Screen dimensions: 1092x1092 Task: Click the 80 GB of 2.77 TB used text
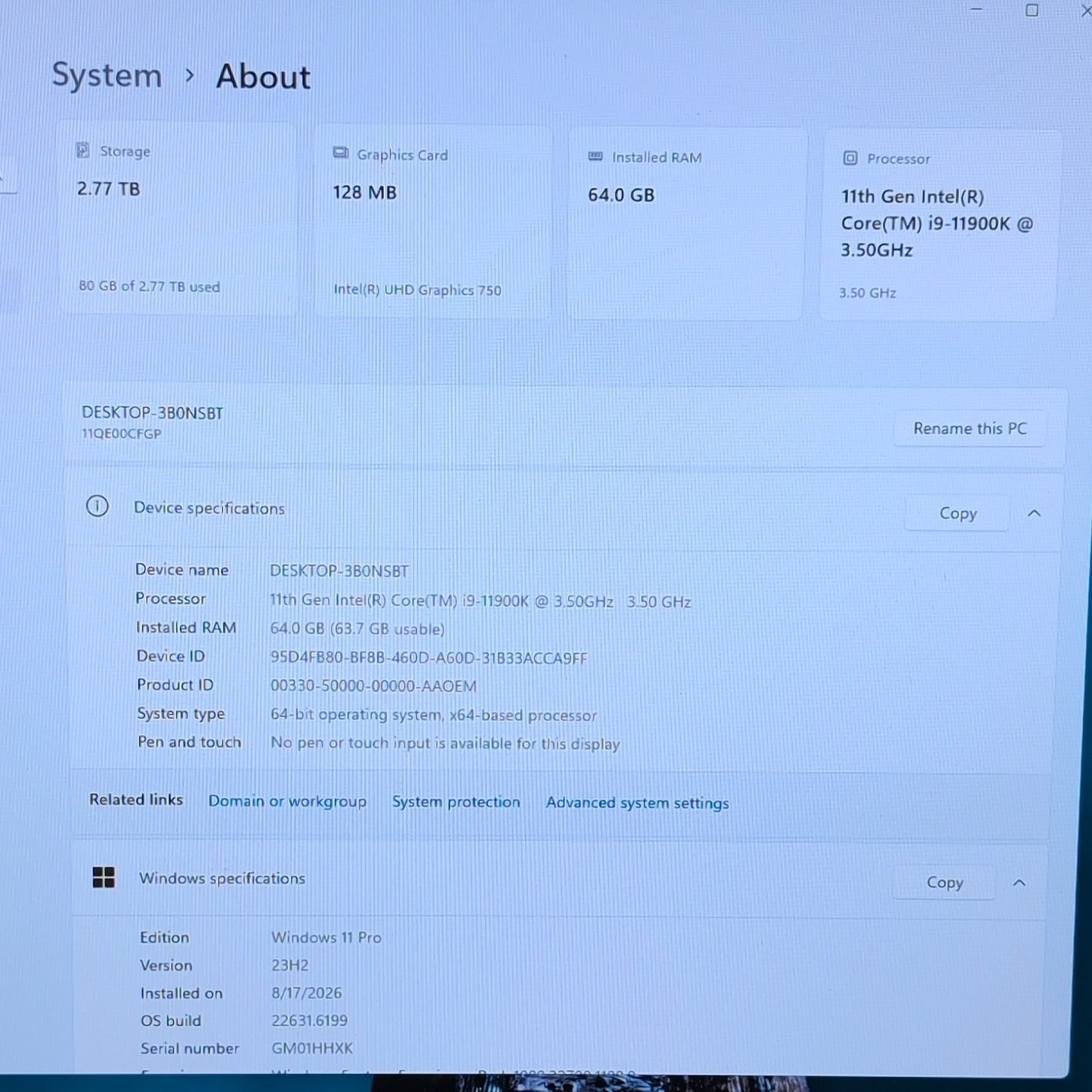tap(150, 286)
